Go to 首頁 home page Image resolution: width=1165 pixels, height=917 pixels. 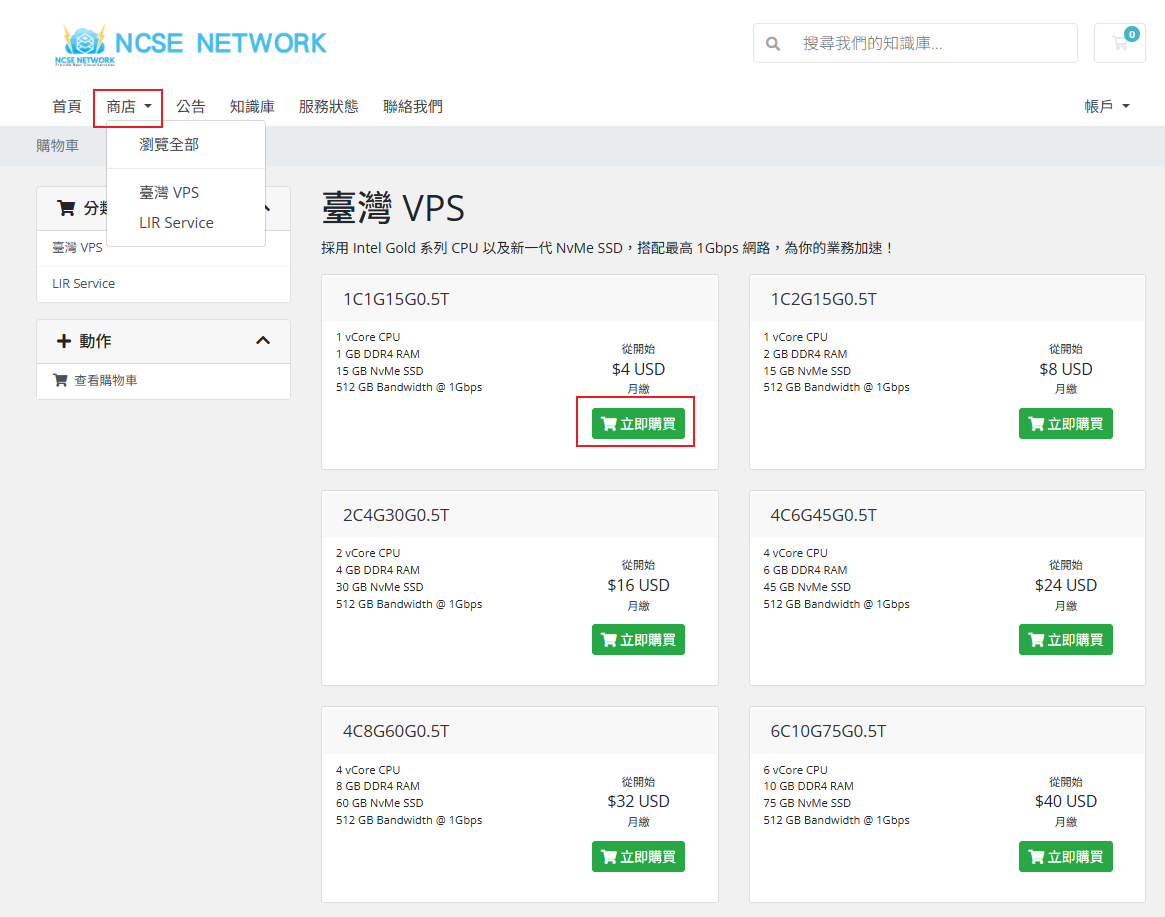66,107
